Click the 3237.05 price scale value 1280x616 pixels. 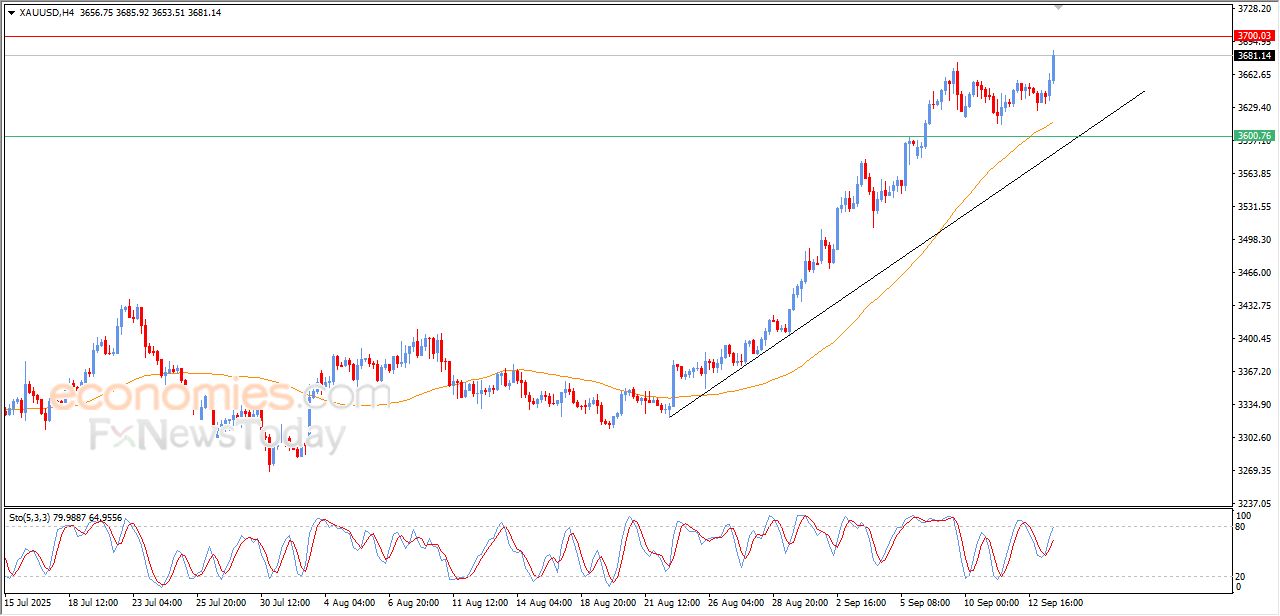coord(1253,503)
